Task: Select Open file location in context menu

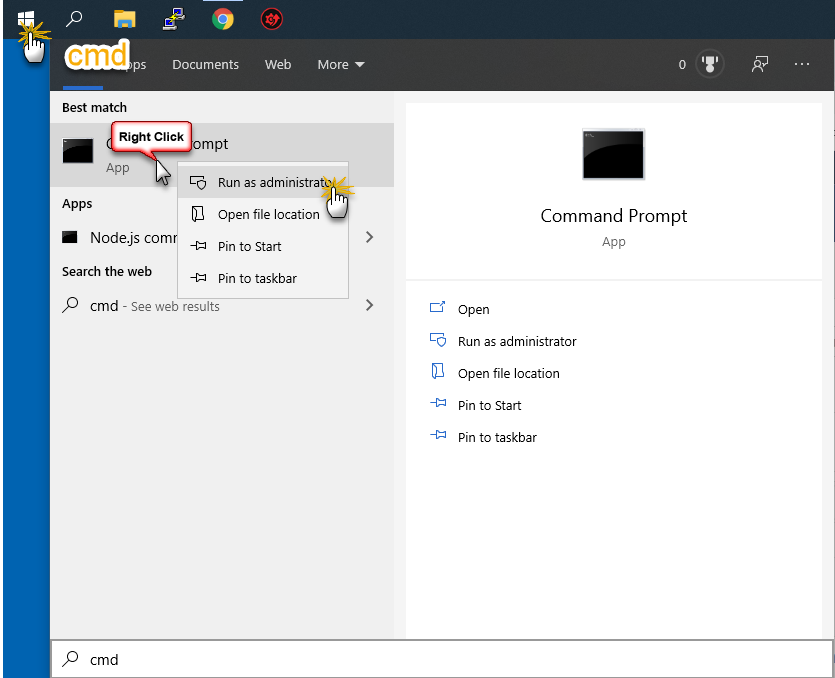Action: pyautogui.click(x=268, y=214)
